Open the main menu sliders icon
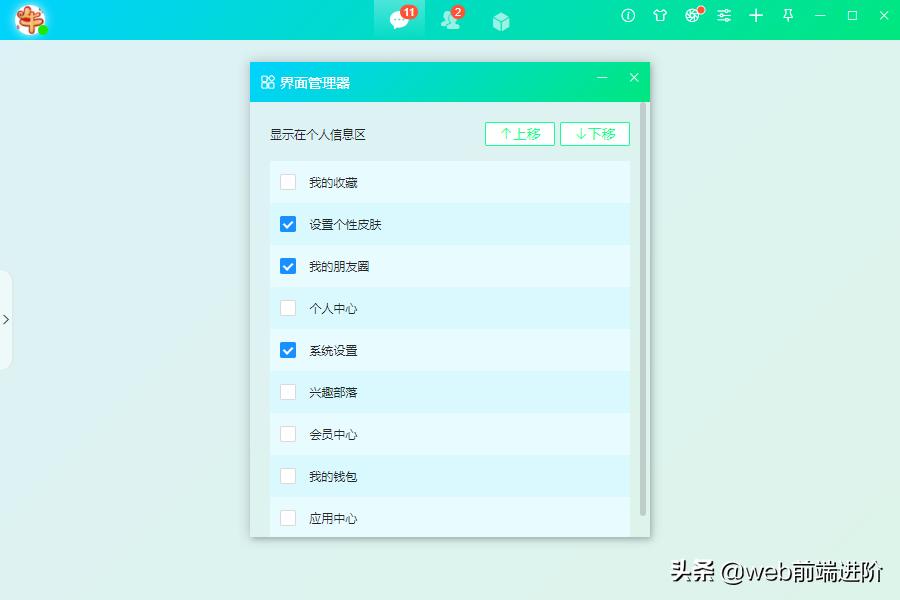This screenshot has width=900, height=600. [x=723, y=16]
